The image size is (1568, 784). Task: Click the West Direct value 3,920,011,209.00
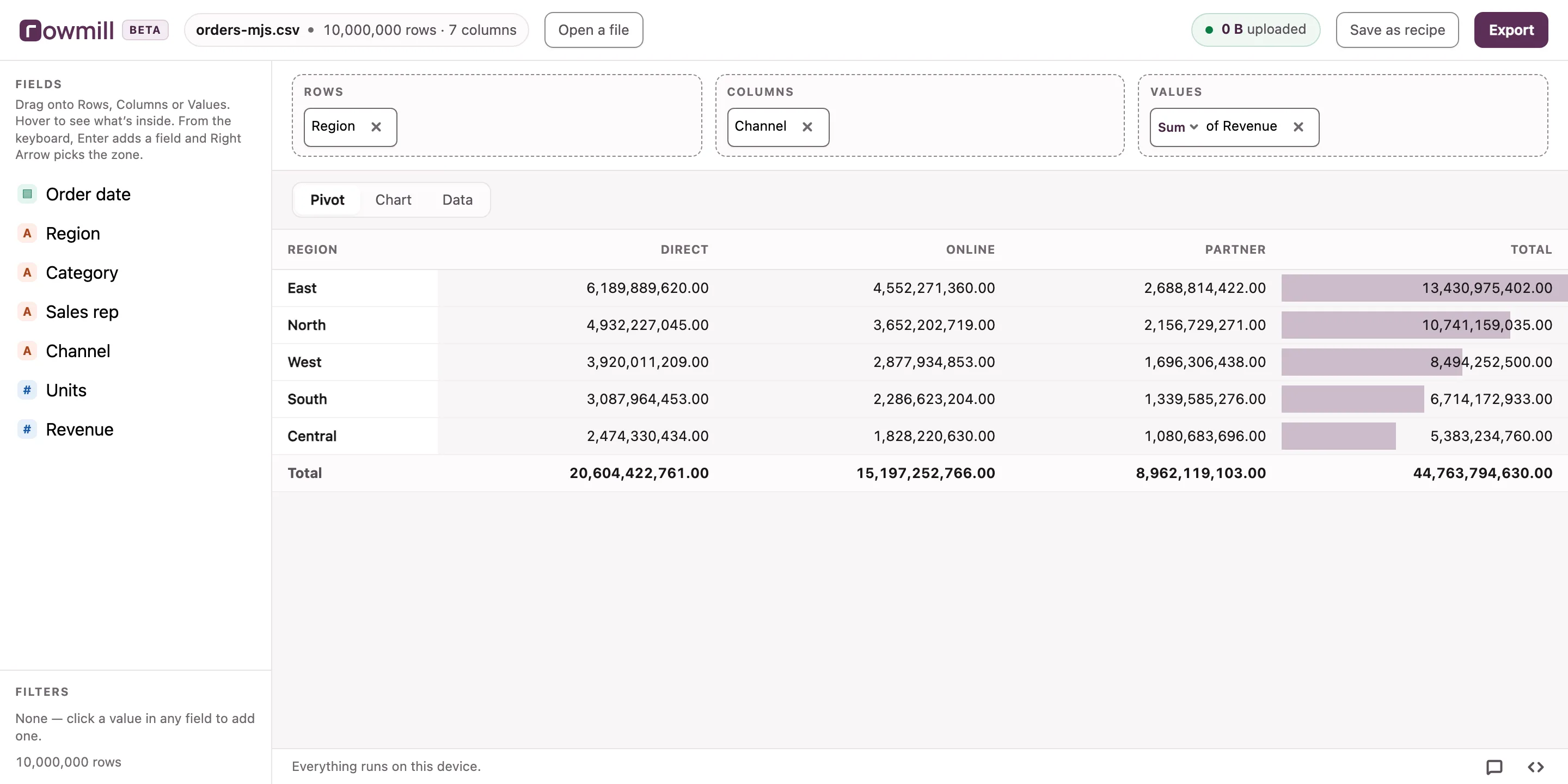point(647,362)
